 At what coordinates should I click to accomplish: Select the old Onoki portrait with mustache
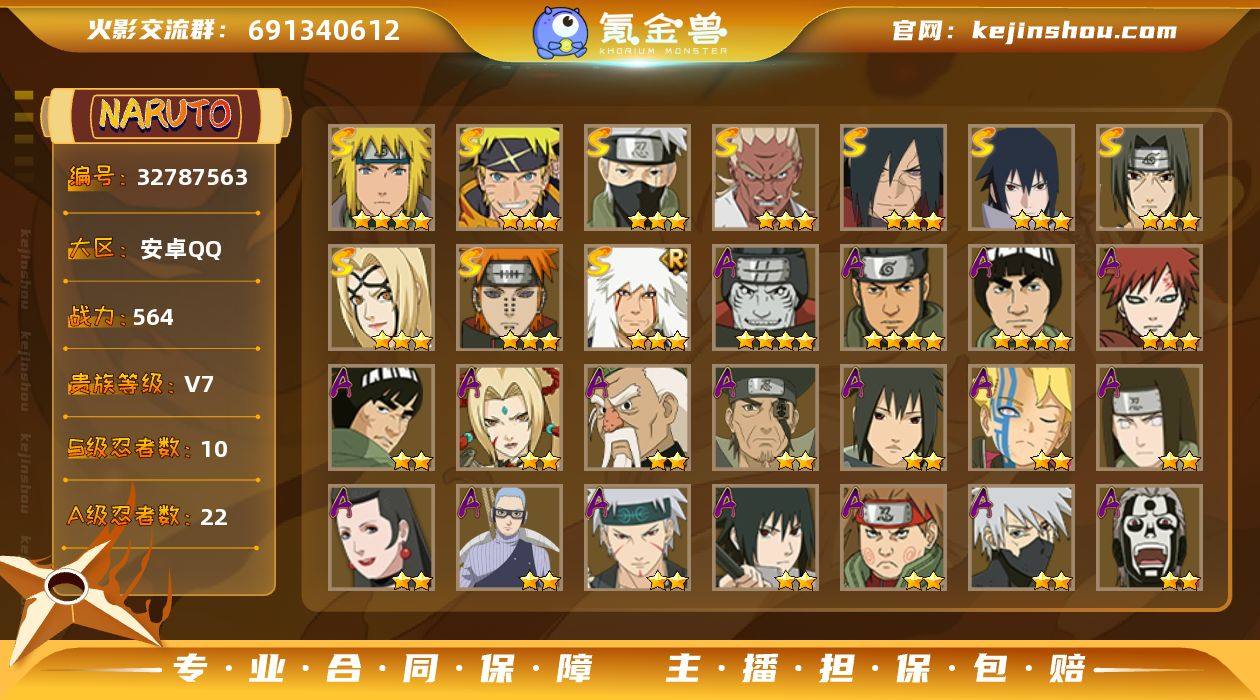(637, 418)
